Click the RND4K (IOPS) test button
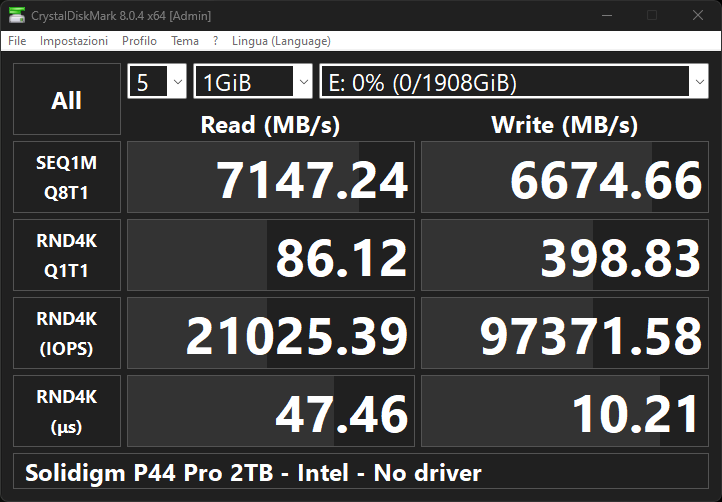 (66, 333)
